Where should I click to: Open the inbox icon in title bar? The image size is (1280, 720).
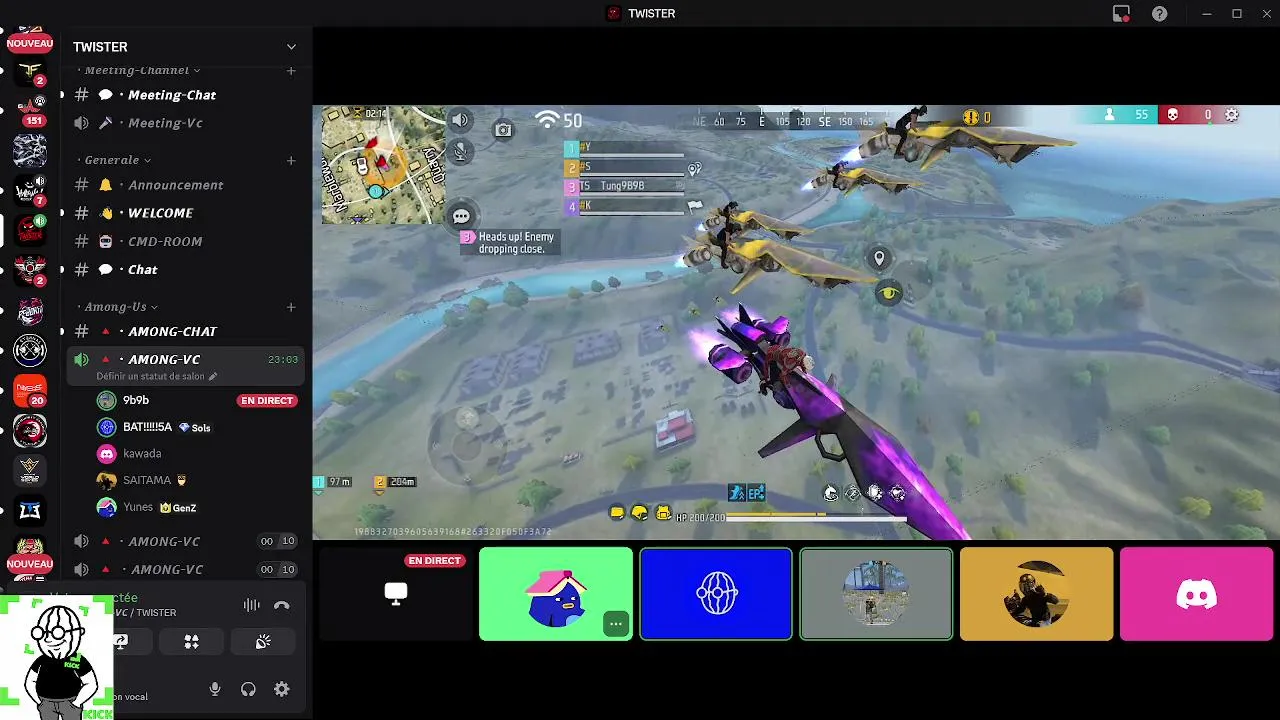[x=1121, y=14]
